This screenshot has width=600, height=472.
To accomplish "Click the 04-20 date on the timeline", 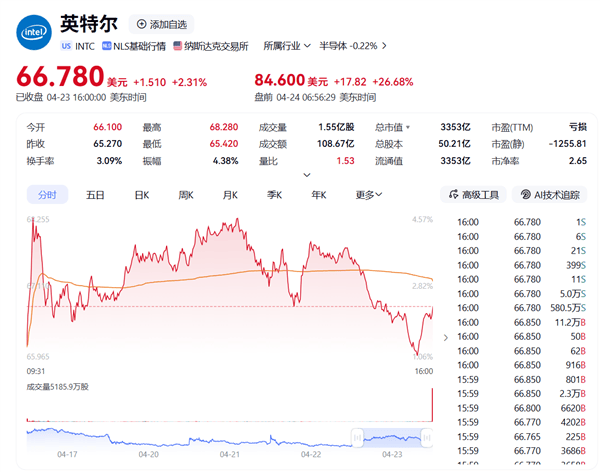I will point(148,454).
